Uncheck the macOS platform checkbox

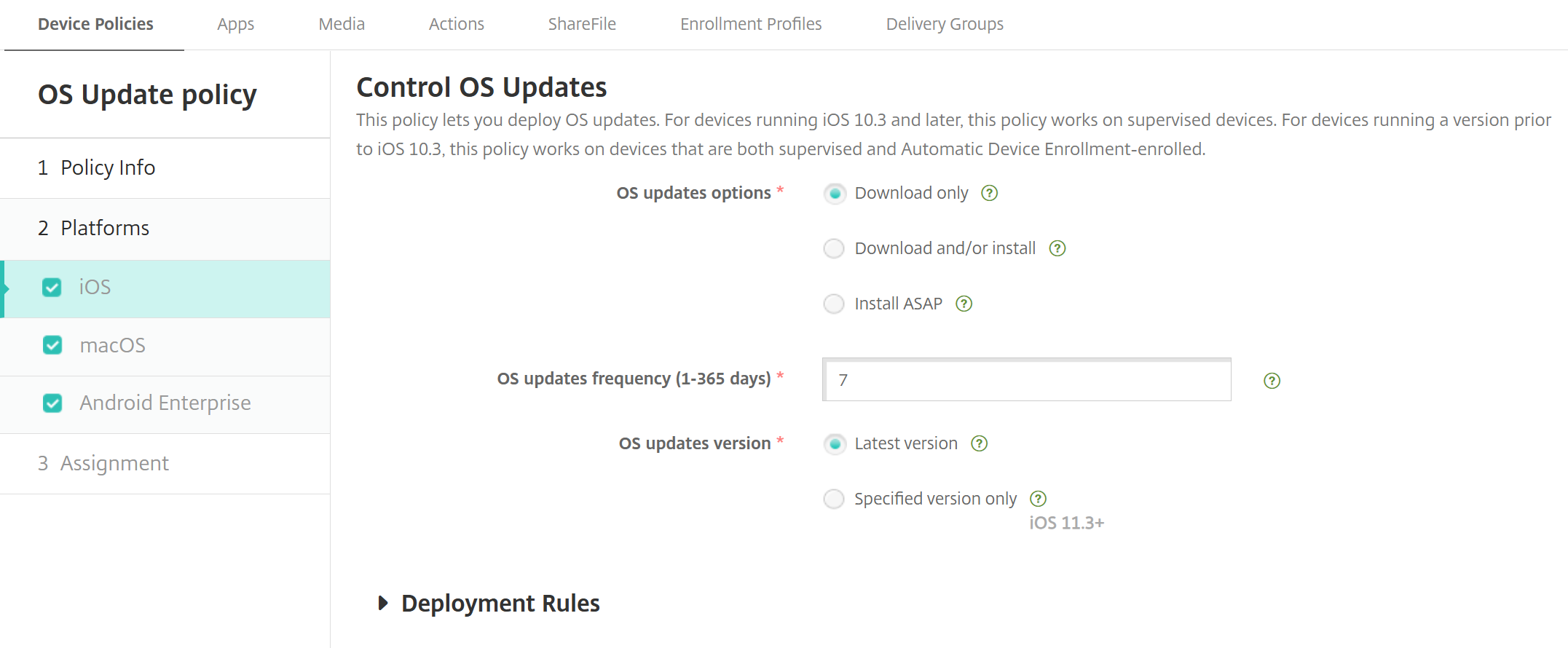(52, 345)
